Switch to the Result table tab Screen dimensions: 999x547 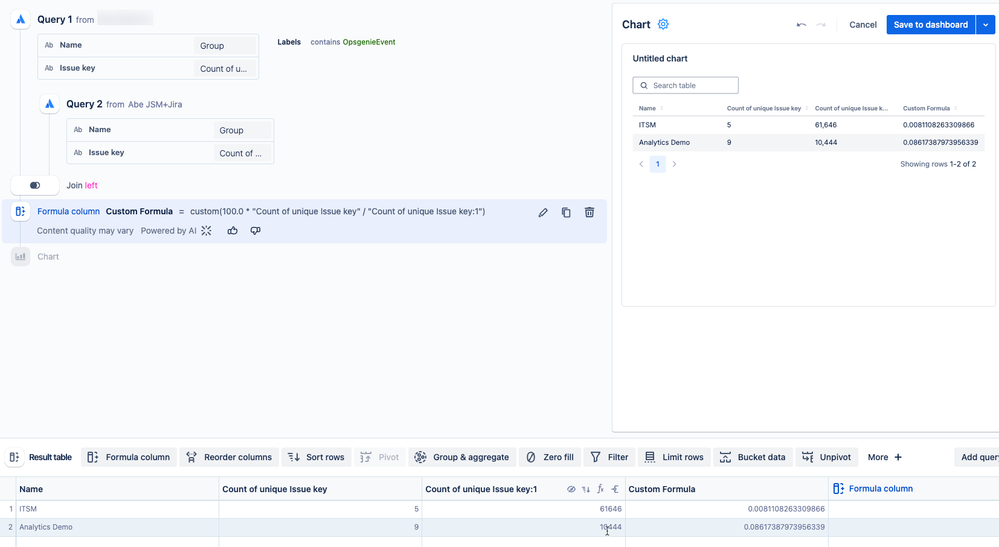point(41,457)
